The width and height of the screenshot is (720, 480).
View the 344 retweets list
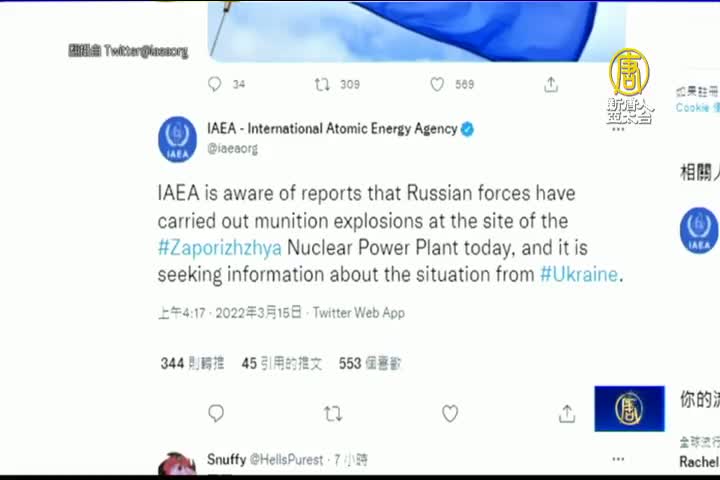tap(192, 363)
